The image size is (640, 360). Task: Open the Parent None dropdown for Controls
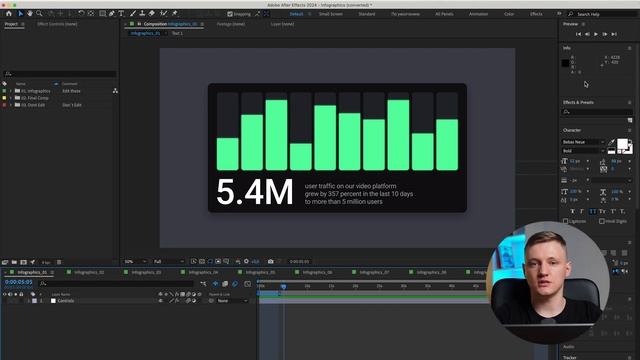233,301
